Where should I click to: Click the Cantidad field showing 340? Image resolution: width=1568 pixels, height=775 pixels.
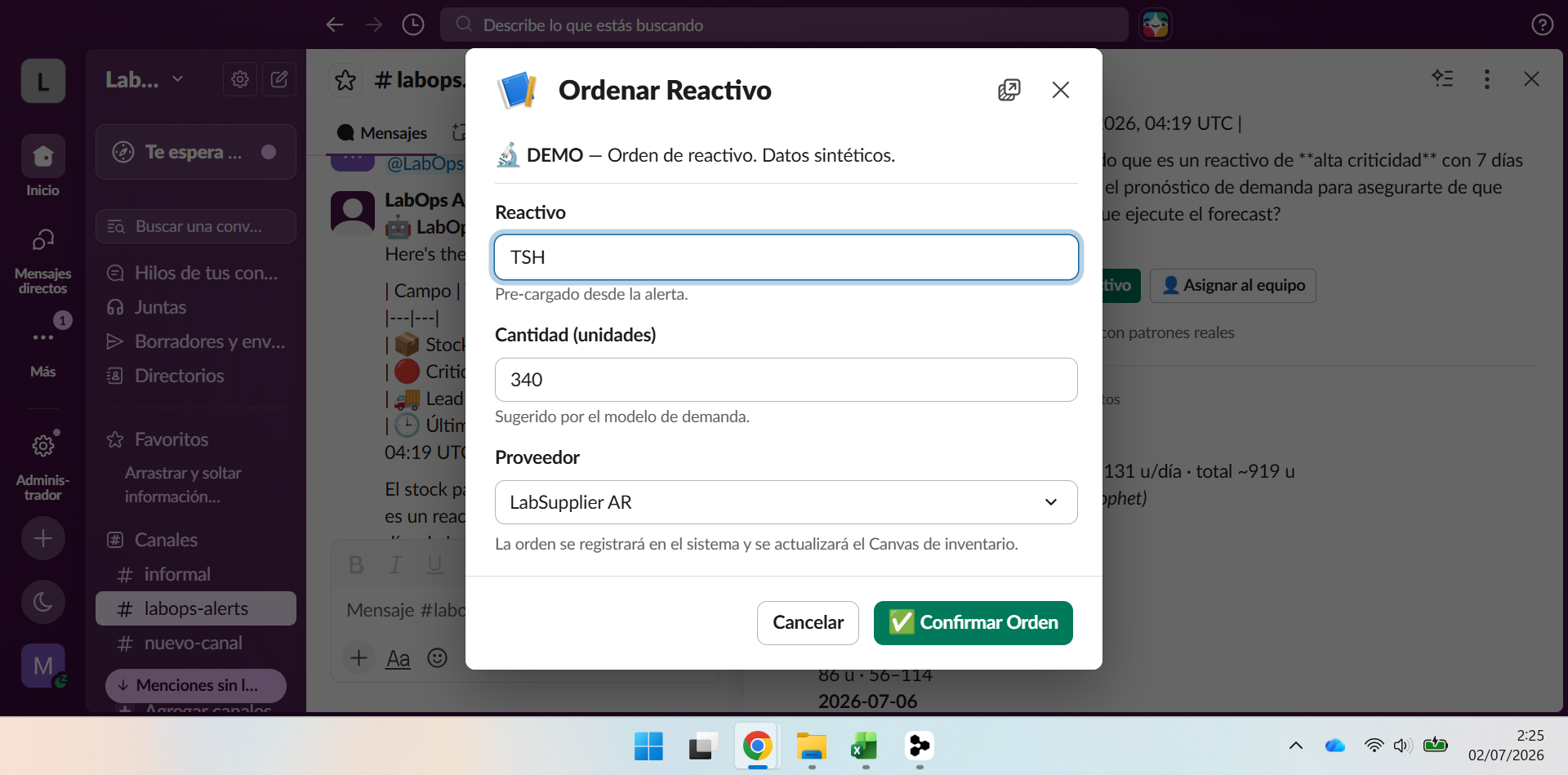pos(786,380)
